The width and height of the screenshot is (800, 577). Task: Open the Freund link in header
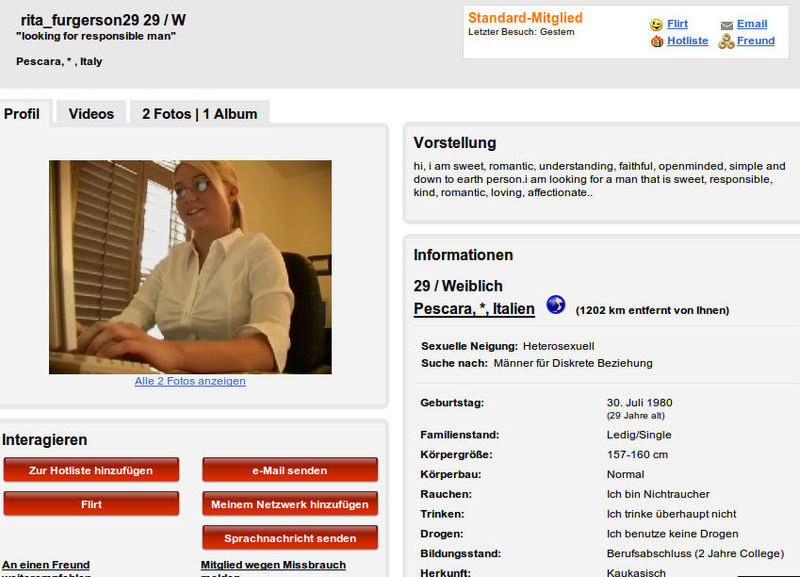755,41
